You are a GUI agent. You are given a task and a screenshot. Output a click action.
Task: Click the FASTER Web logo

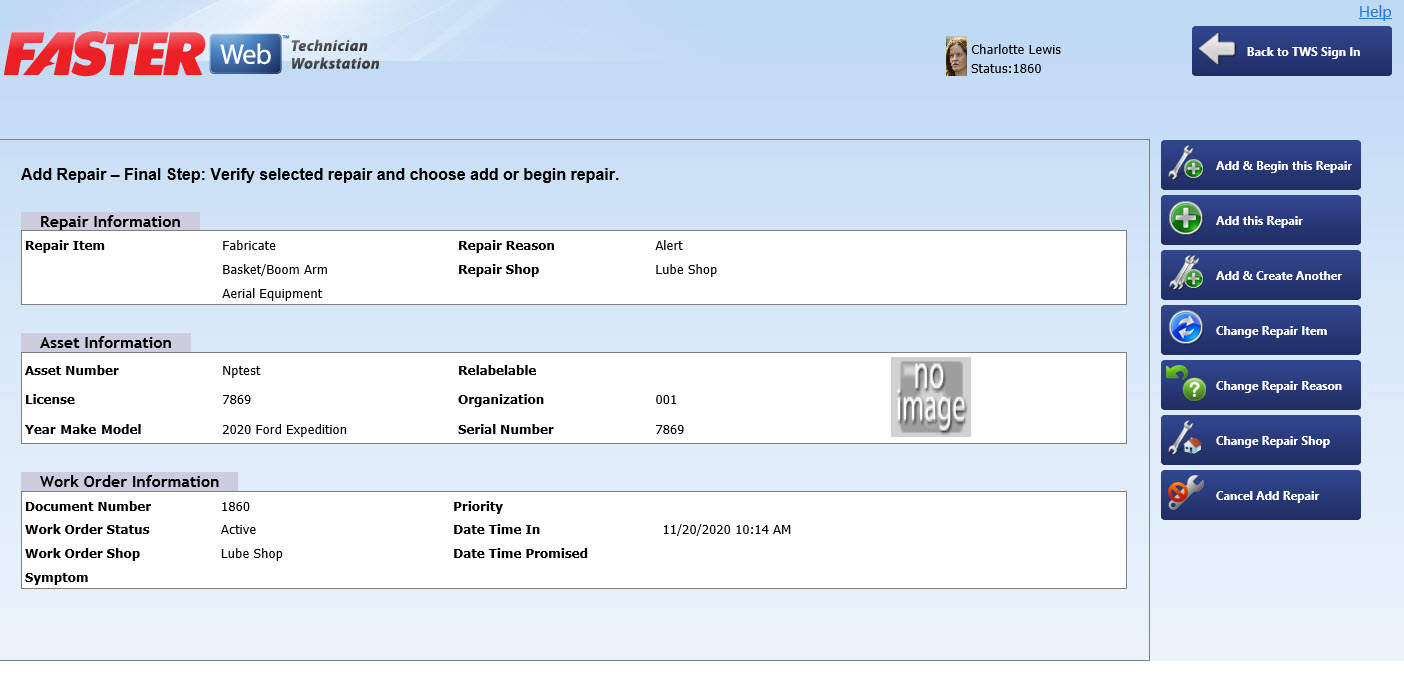[x=192, y=54]
